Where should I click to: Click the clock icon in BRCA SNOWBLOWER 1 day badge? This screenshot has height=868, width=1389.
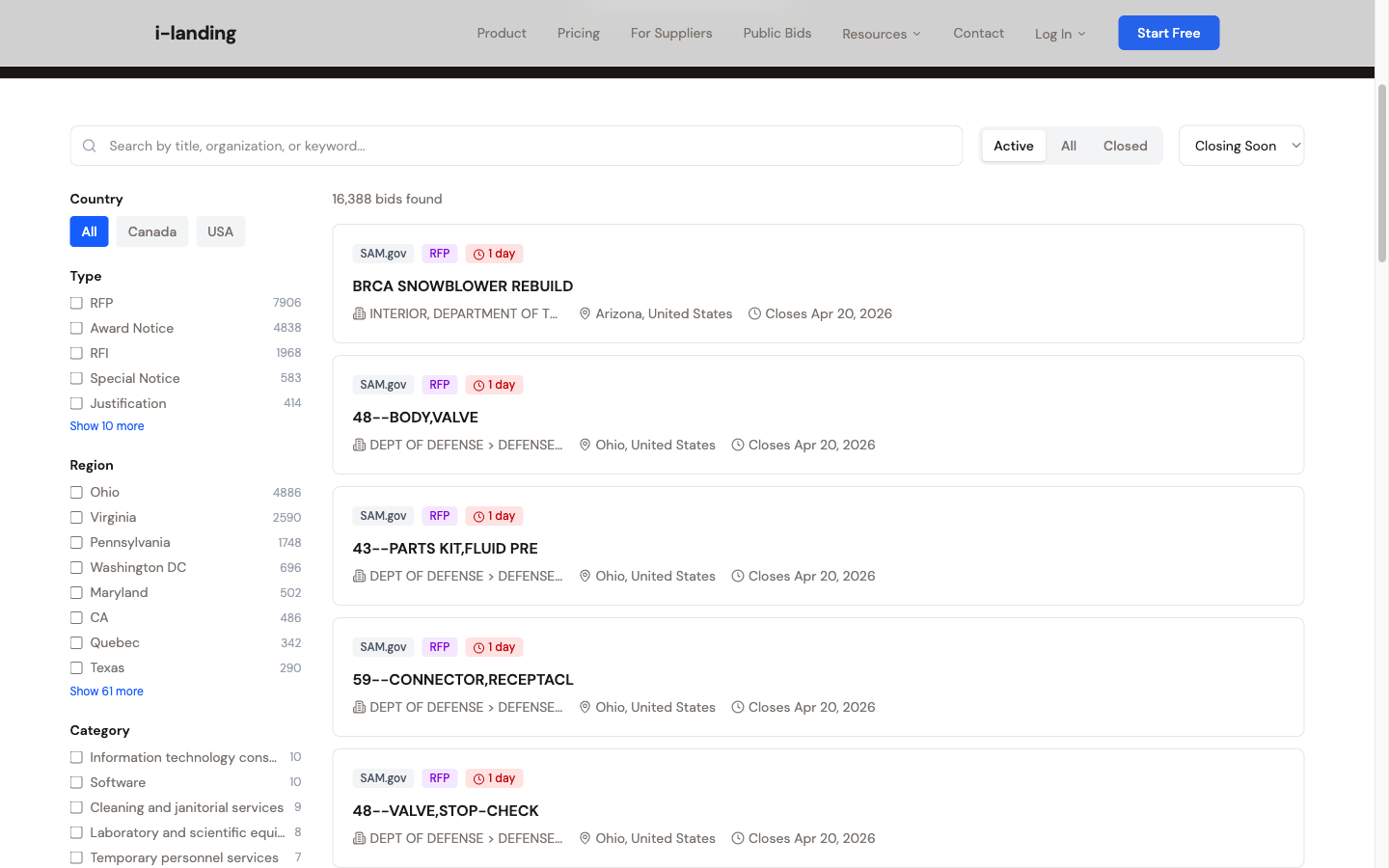pyautogui.click(x=478, y=255)
